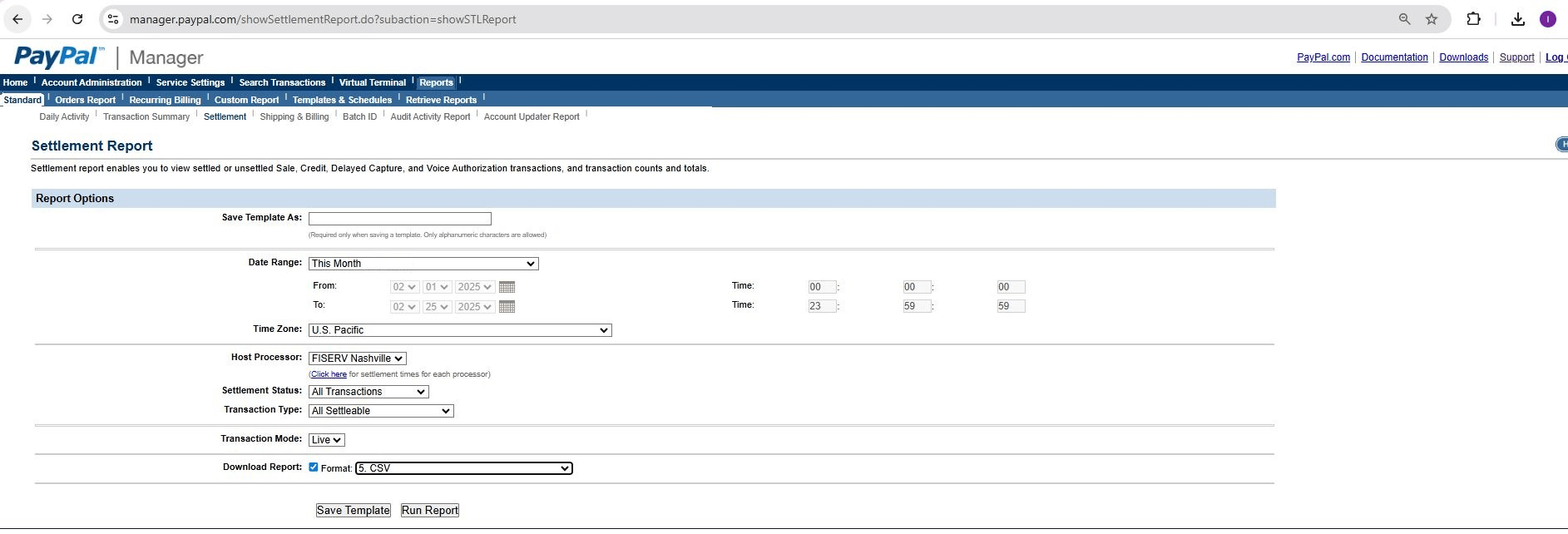Image resolution: width=1568 pixels, height=534 pixels.
Task: Open Daily Activity report link
Action: pyautogui.click(x=64, y=116)
